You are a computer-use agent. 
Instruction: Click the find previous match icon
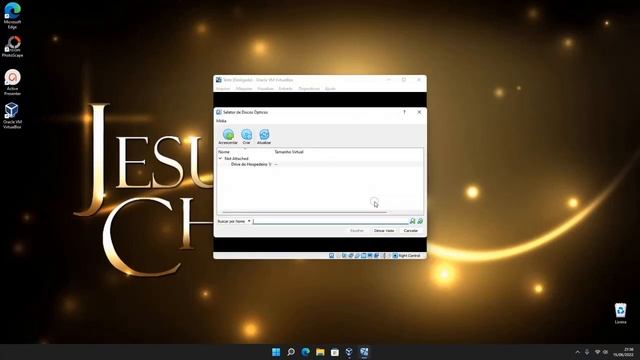(x=413, y=221)
